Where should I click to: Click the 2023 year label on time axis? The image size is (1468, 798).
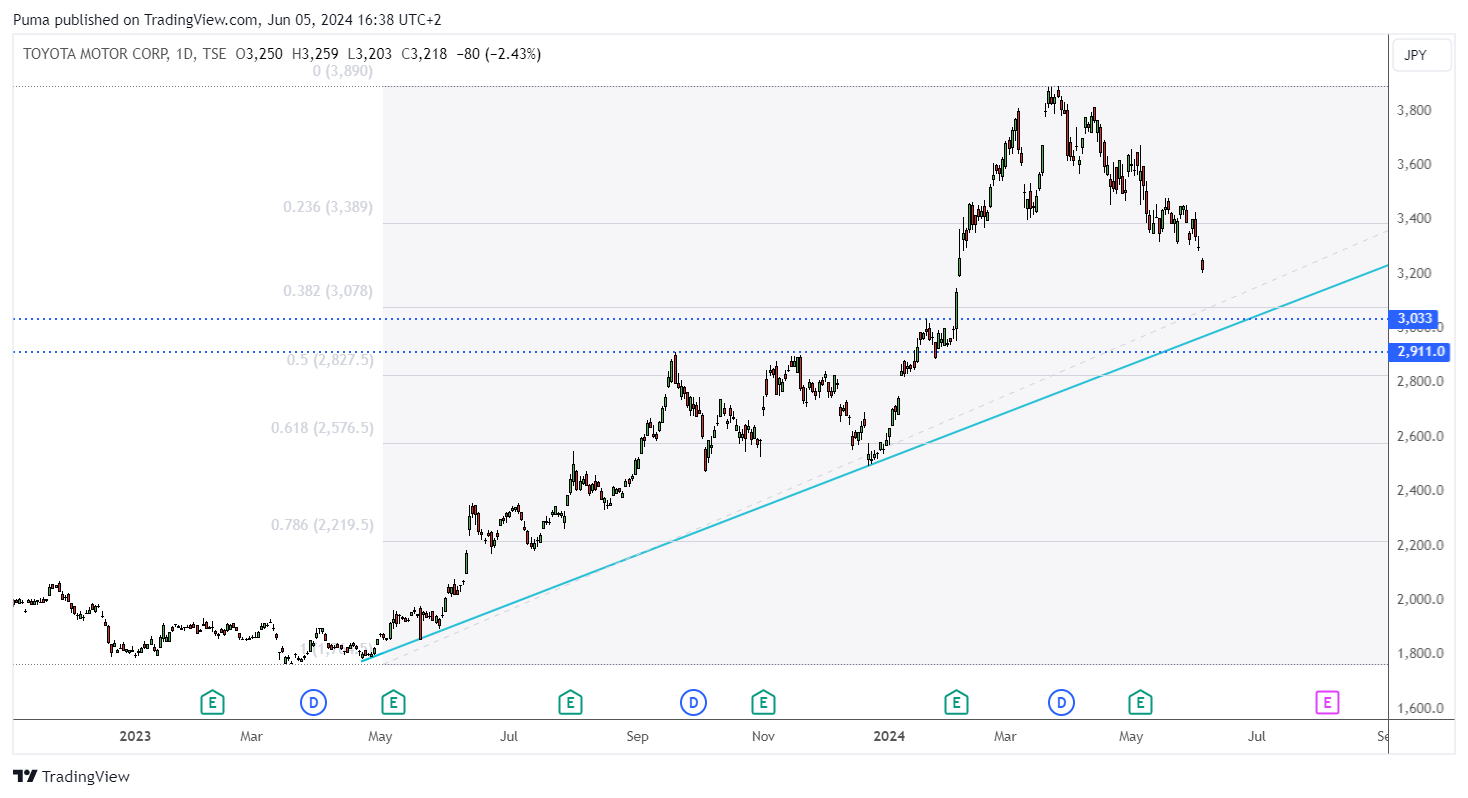click(135, 737)
